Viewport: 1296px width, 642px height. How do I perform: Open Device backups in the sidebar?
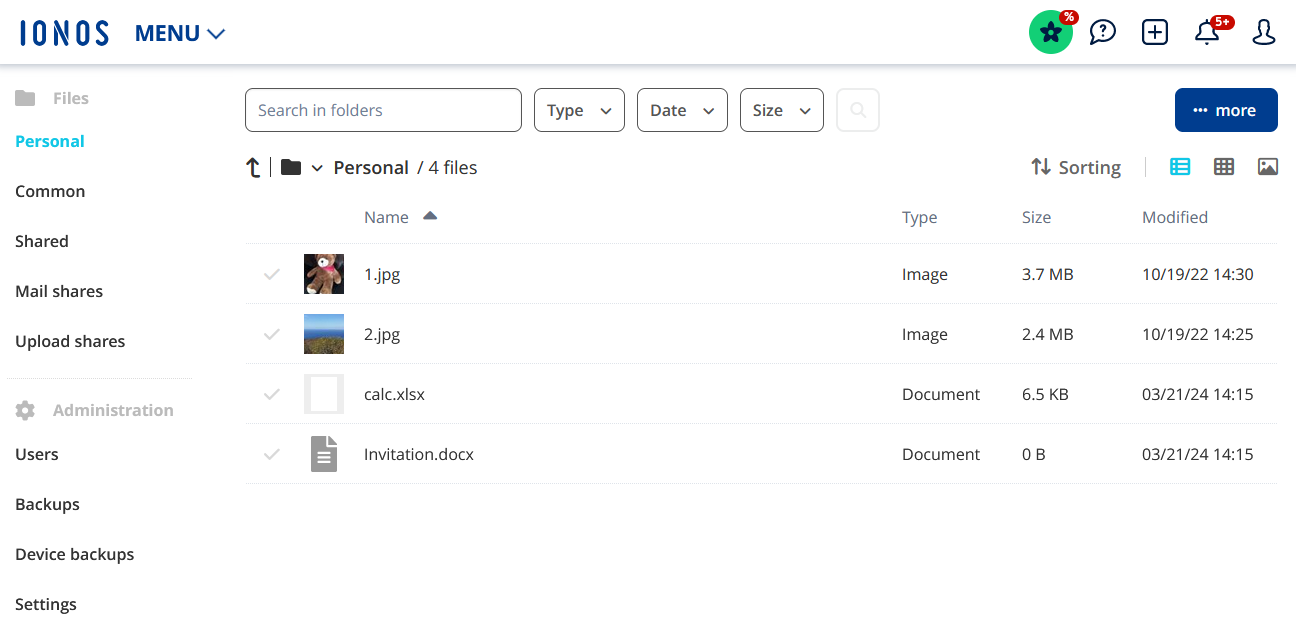(x=74, y=554)
